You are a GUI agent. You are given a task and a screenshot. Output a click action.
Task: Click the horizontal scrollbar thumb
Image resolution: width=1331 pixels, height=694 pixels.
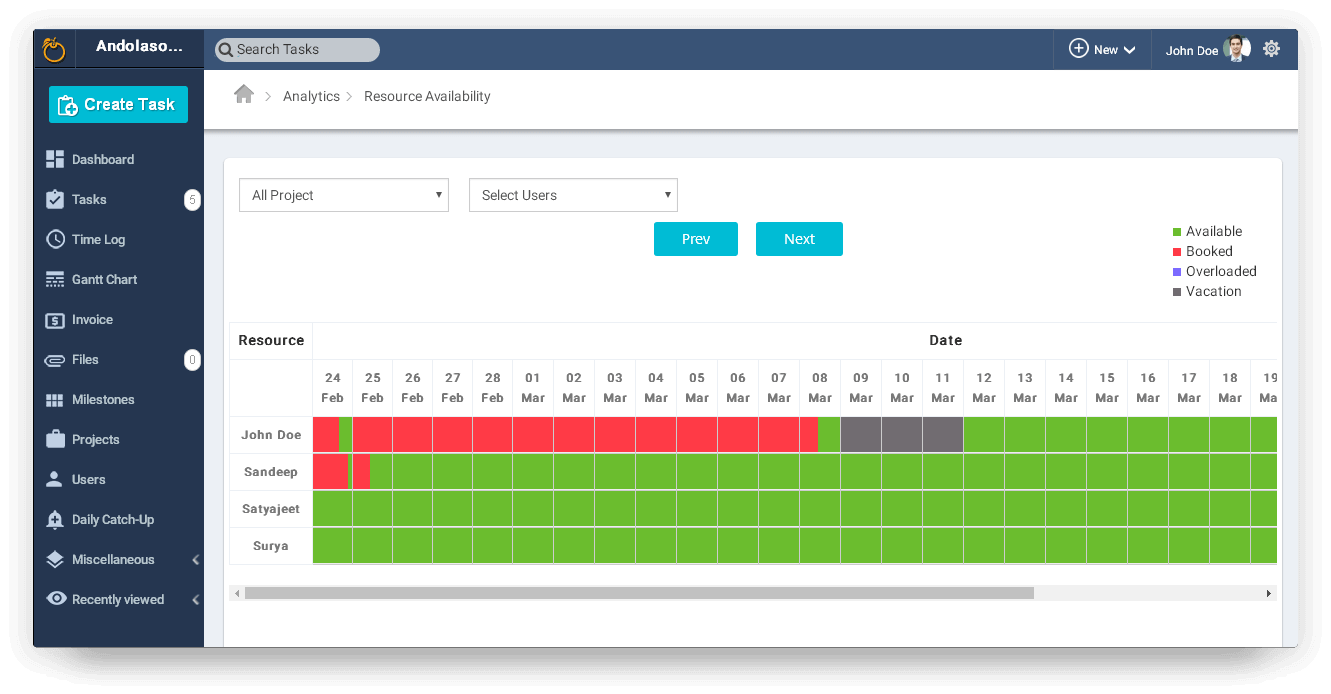[x=639, y=593]
